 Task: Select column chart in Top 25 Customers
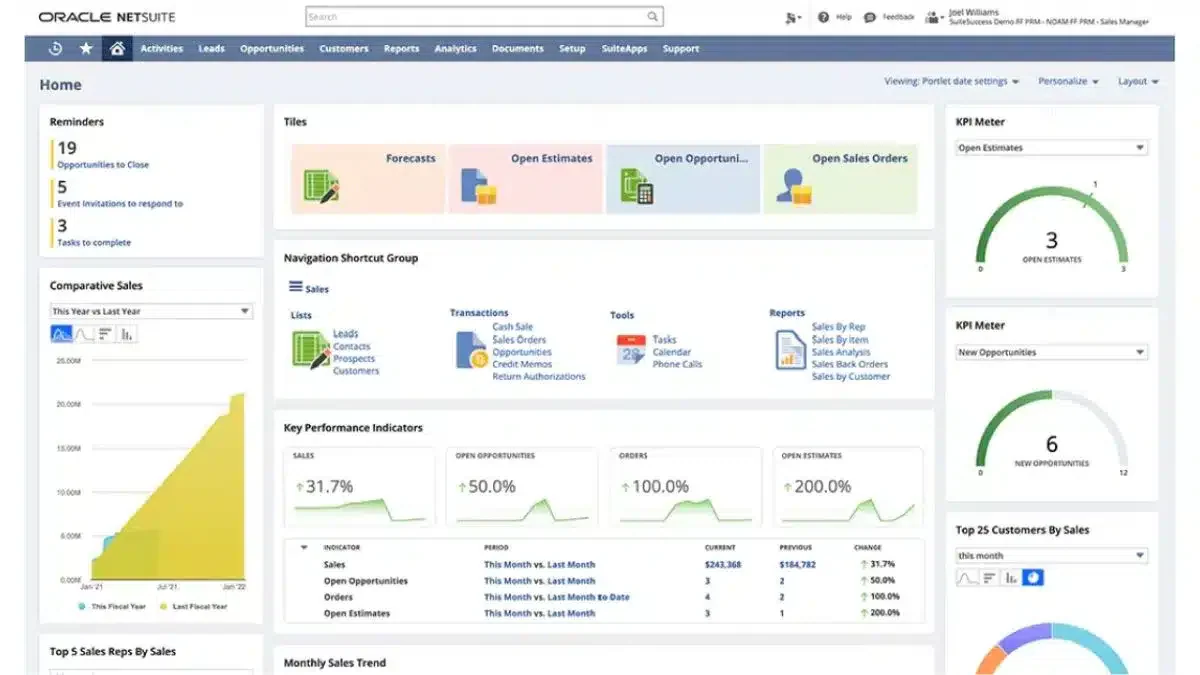coord(1011,577)
